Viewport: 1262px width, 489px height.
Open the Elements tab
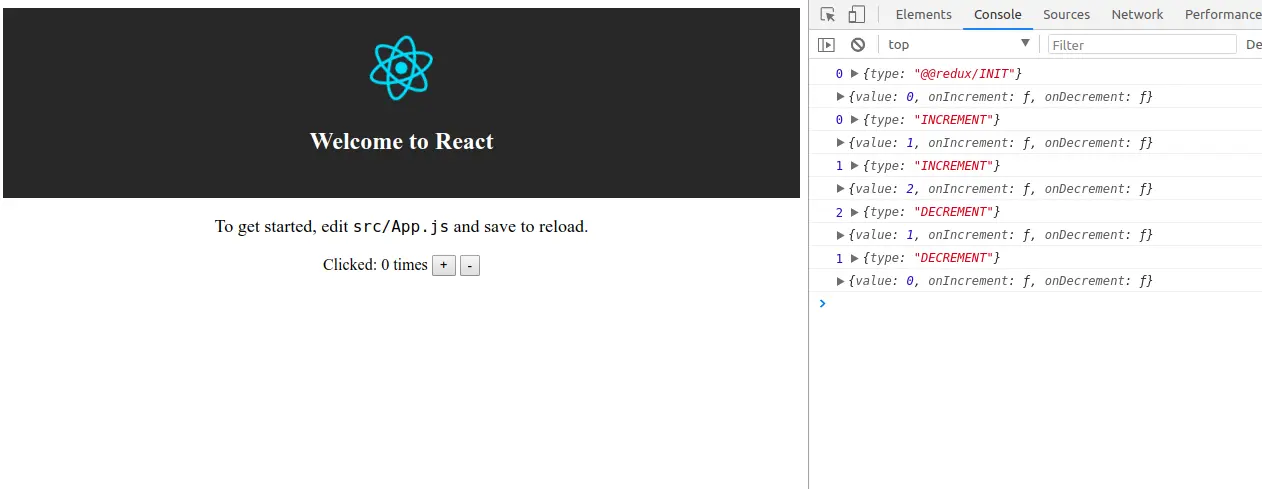tap(923, 15)
